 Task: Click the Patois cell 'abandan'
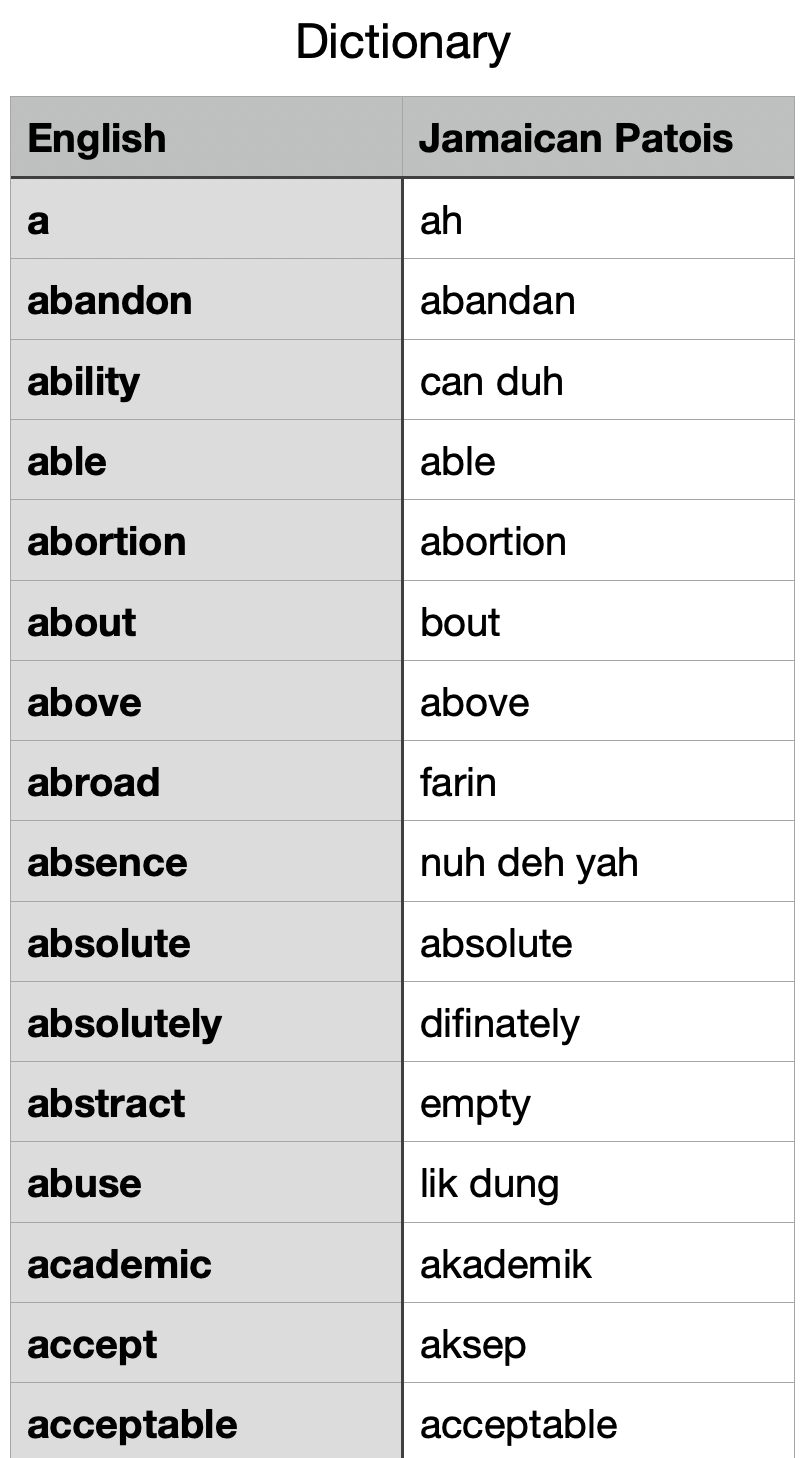tap(498, 301)
